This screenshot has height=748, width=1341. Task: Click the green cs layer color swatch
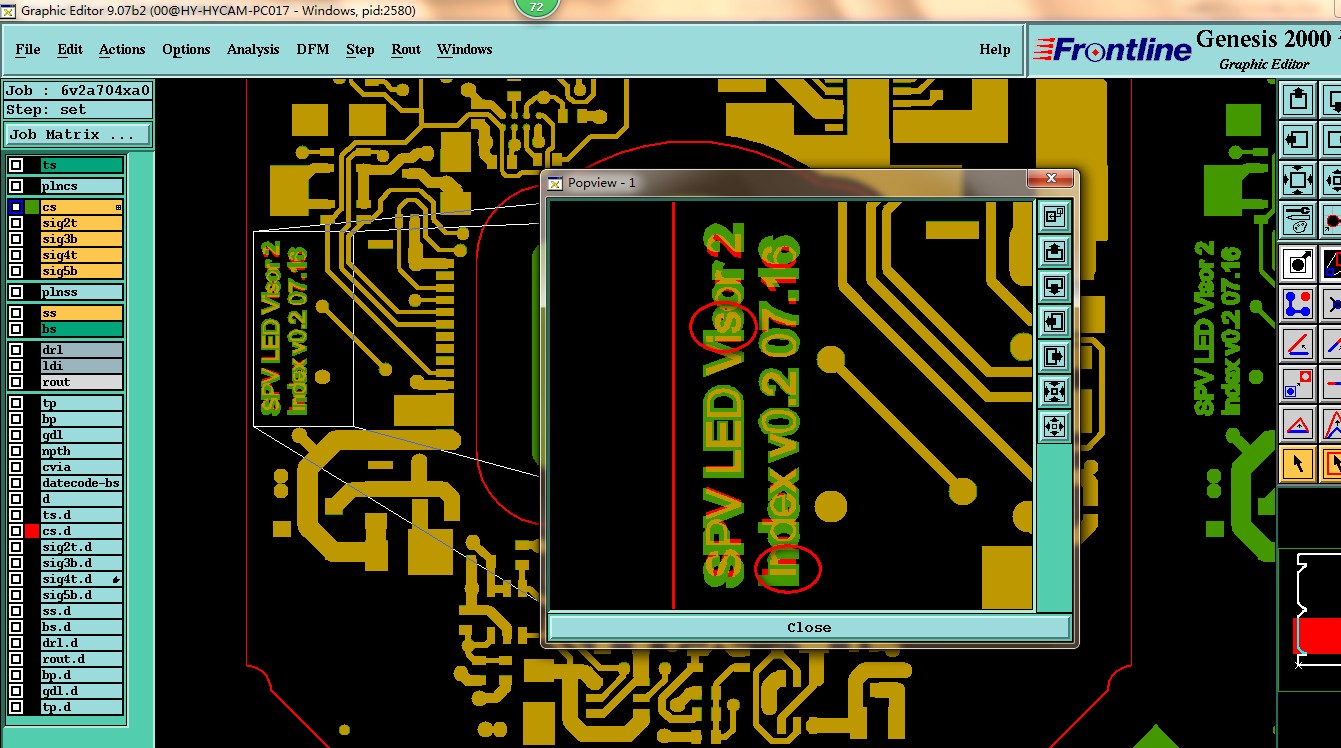pyautogui.click(x=32, y=207)
